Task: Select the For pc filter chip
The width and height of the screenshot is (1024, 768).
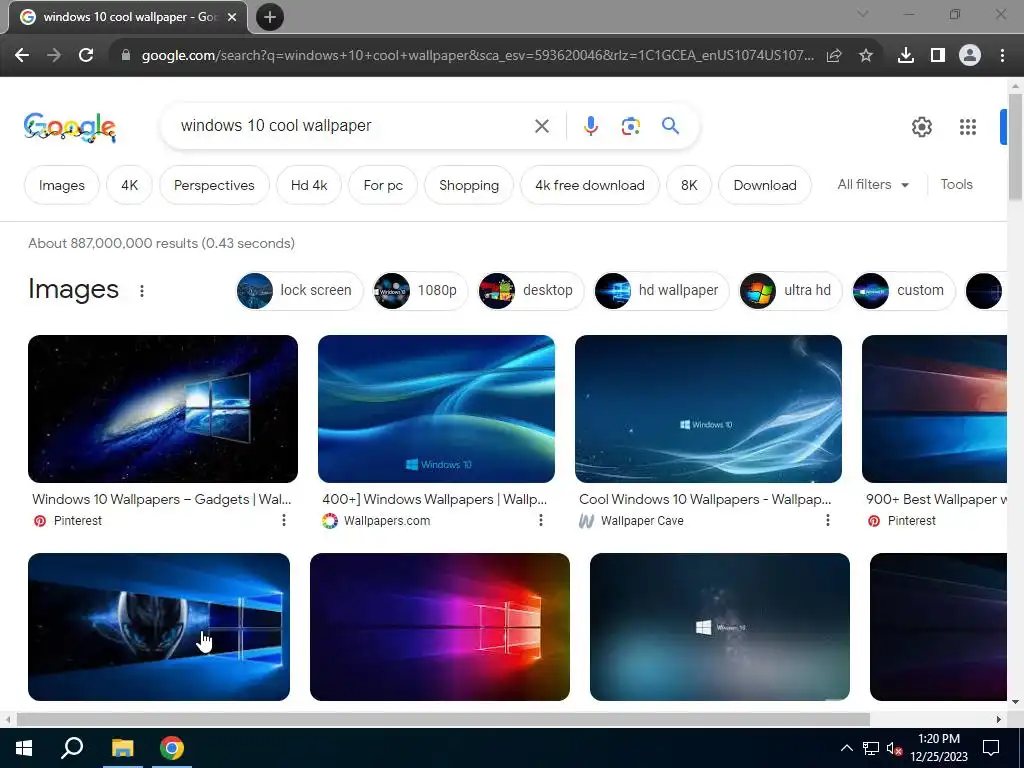Action: [x=383, y=185]
